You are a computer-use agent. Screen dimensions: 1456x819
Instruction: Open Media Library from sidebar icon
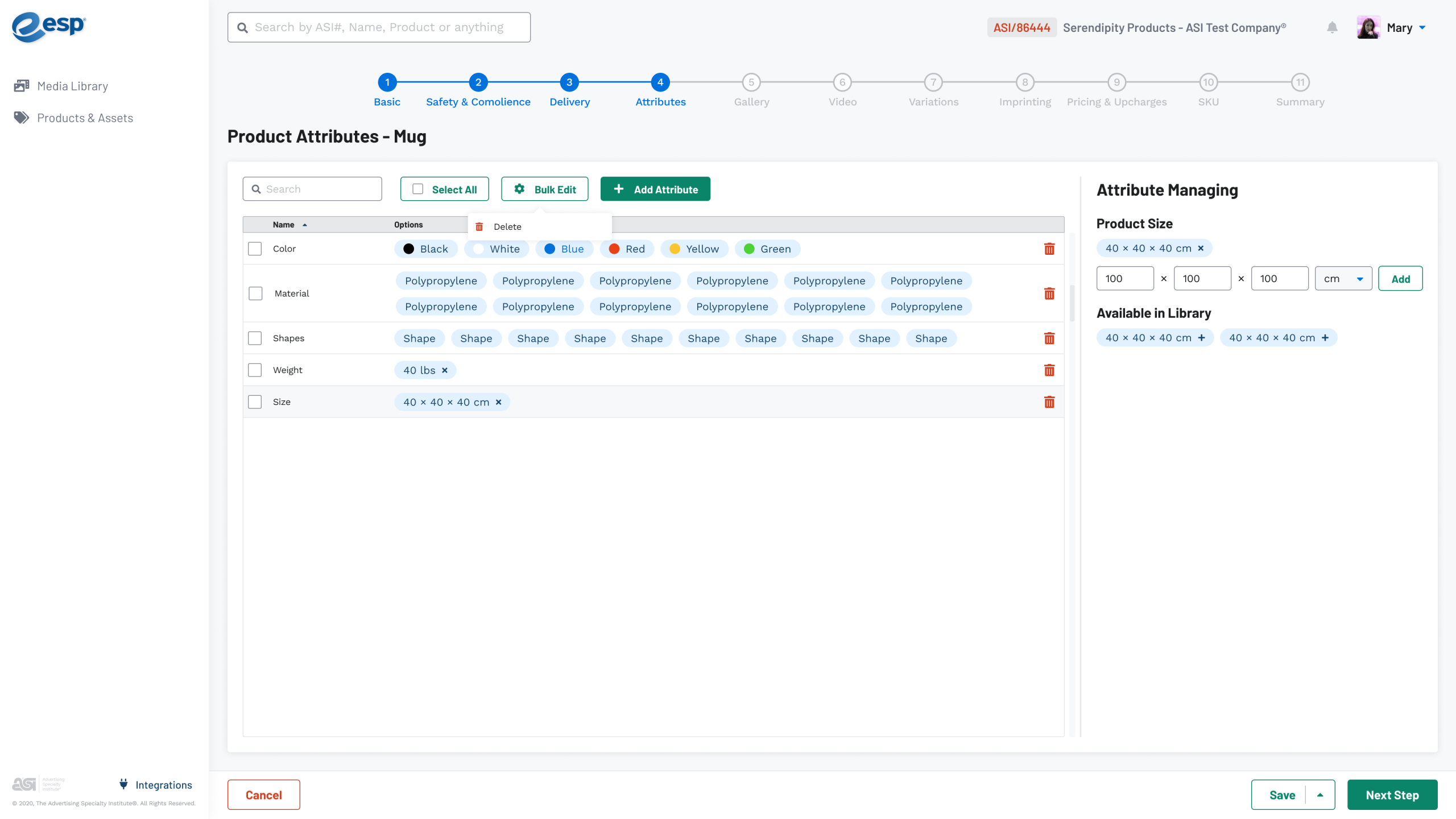point(22,86)
